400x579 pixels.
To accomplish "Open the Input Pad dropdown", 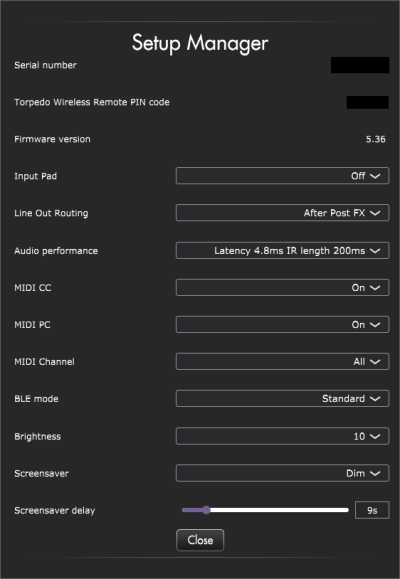I will pos(282,176).
